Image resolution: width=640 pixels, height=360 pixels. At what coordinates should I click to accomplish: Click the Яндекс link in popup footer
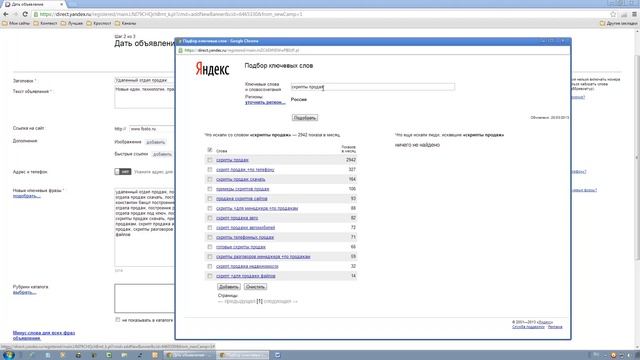pyautogui.click(x=545, y=322)
